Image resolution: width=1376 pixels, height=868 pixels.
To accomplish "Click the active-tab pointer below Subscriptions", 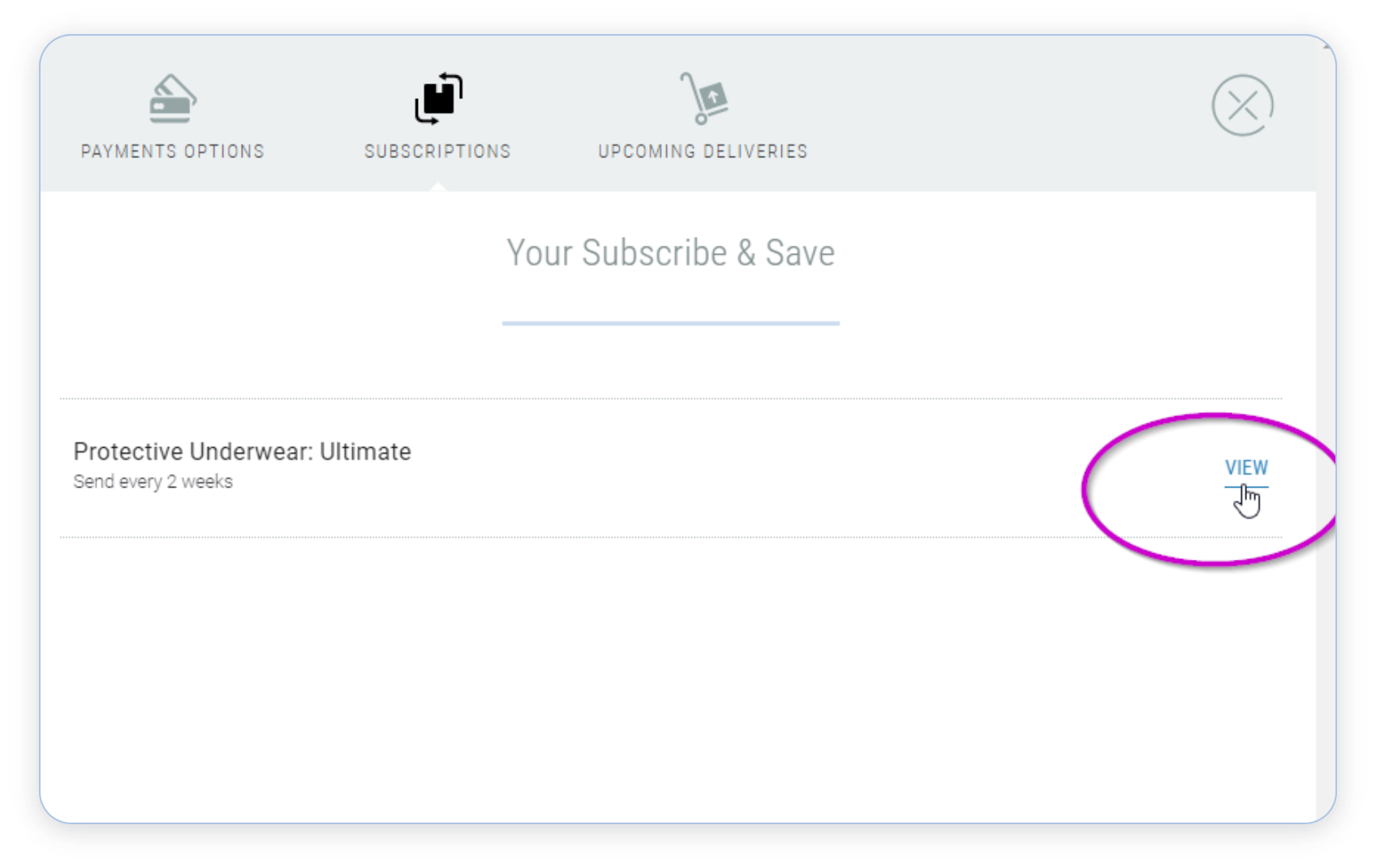I will 438,187.
